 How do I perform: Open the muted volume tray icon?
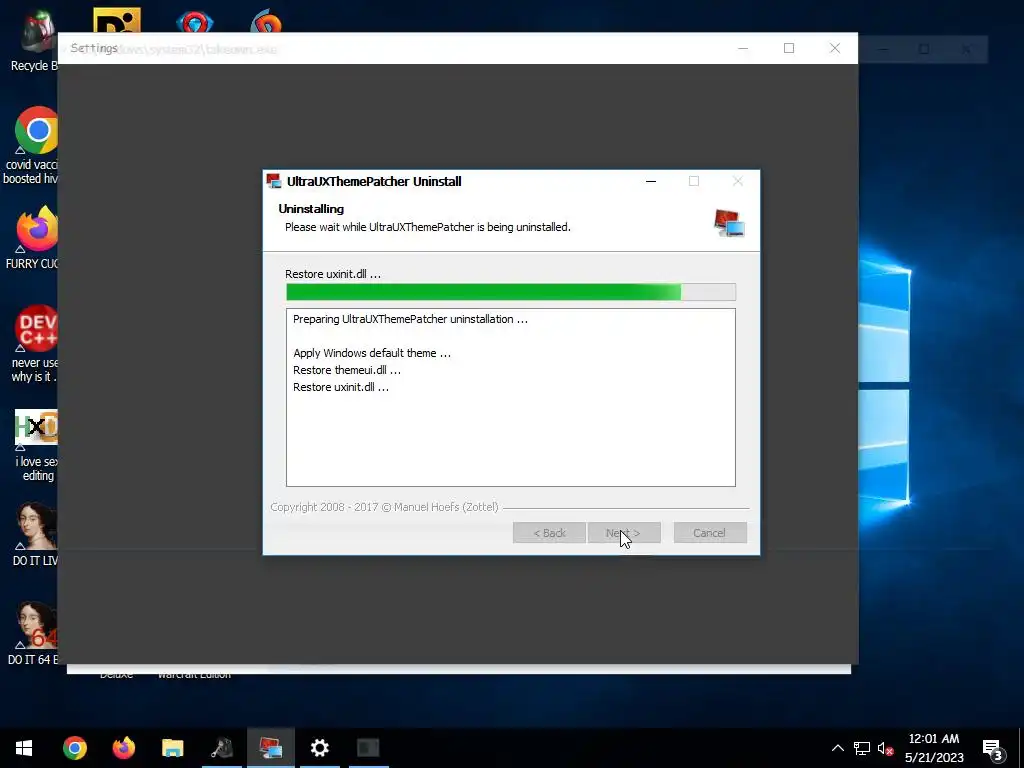pyautogui.click(x=885, y=748)
